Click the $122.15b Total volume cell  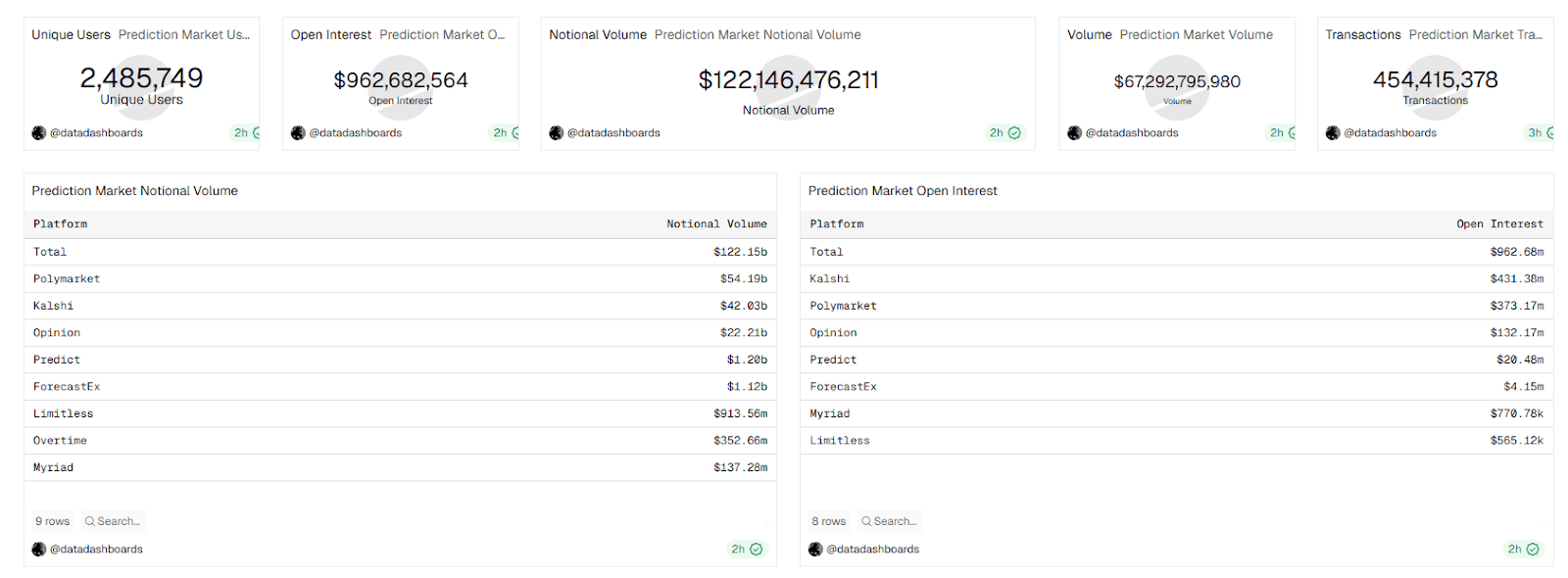tap(740, 253)
